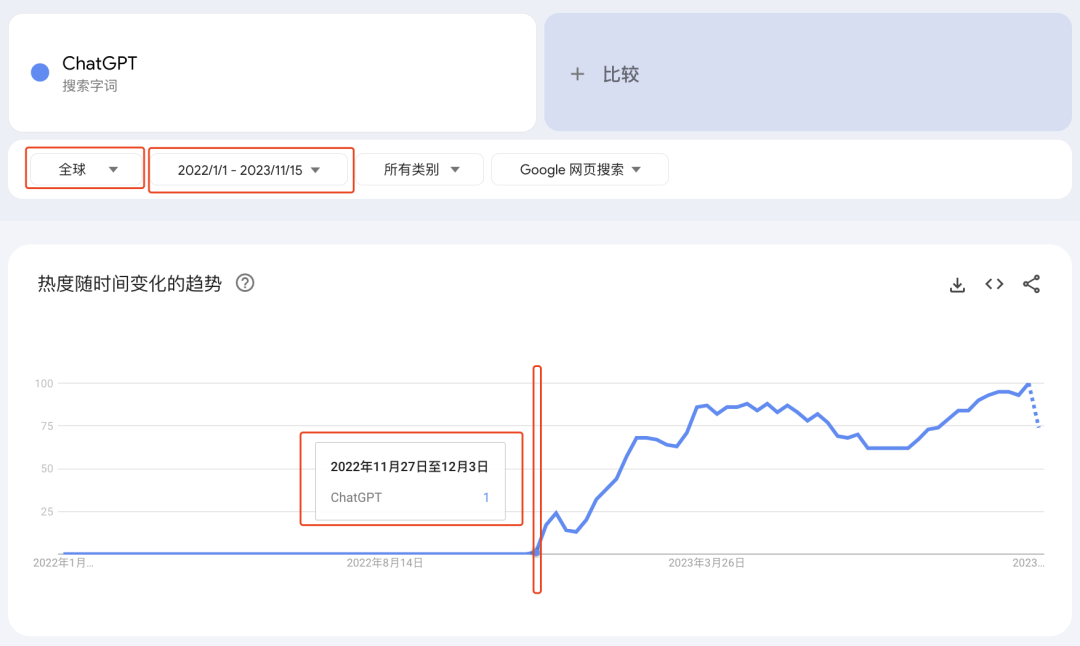Screen dimensions: 1080x646
Task: Open the 2022/1/1 - 2023/11/15 date range dropdown
Action: [249, 170]
